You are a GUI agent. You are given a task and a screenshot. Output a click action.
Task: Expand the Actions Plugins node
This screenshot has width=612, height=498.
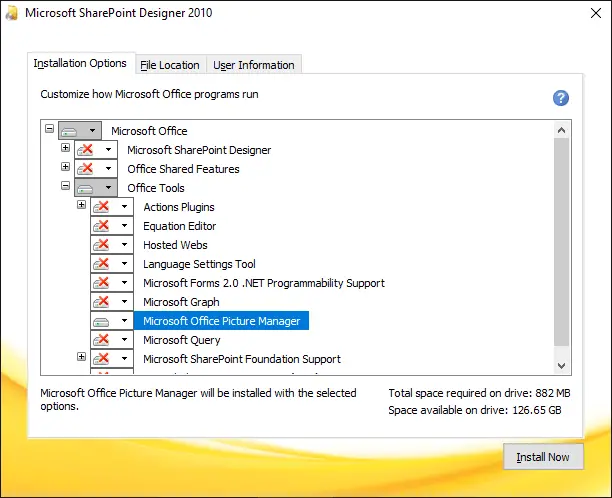(81, 205)
